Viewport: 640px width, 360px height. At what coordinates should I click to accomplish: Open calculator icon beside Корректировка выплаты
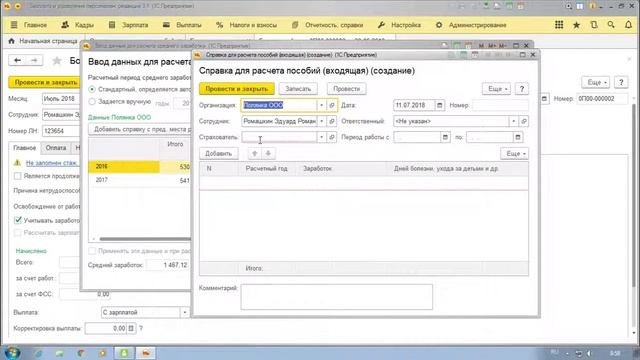(131, 328)
